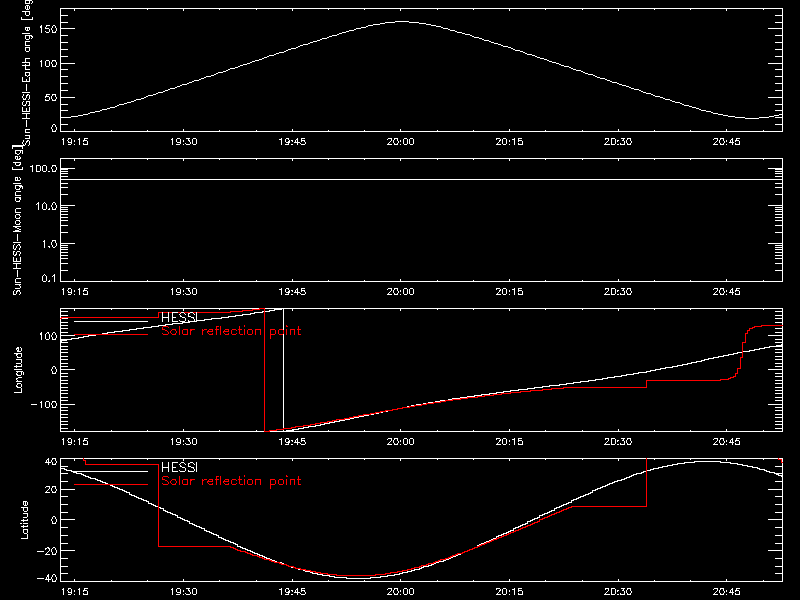The image size is (800, 600).
Task: Click 19:15 time label under Earth angle plot
Action: [x=74, y=142]
